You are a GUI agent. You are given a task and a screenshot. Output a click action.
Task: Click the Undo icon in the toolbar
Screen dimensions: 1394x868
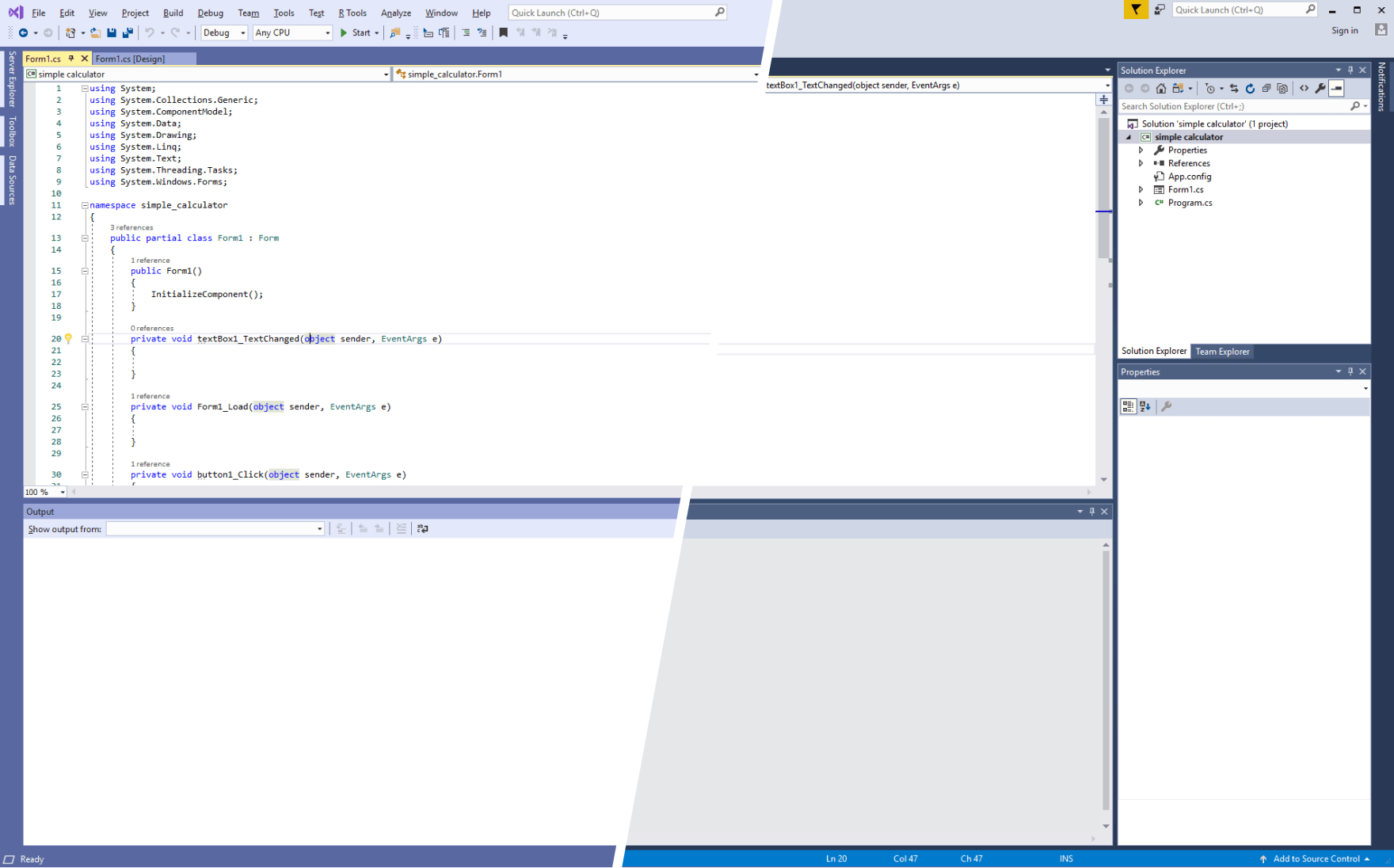[x=149, y=32]
